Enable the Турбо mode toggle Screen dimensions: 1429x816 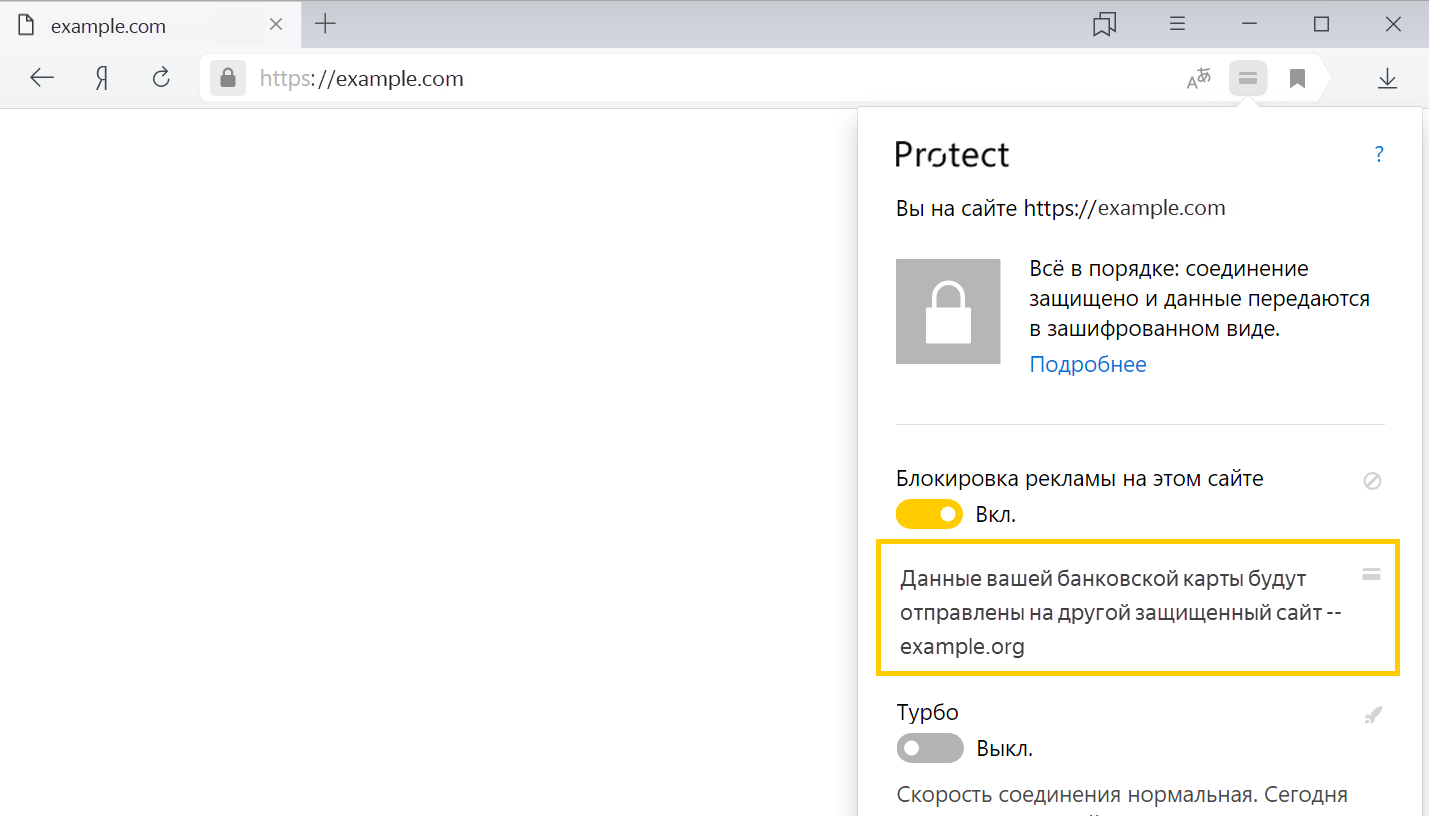tap(929, 748)
